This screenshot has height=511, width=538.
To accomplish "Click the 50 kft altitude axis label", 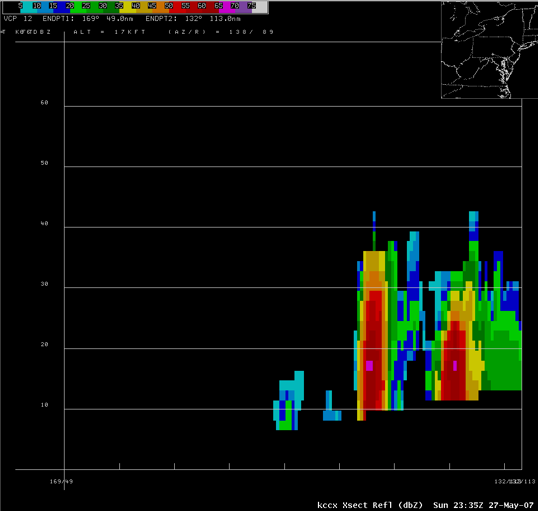I will pos(44,163).
